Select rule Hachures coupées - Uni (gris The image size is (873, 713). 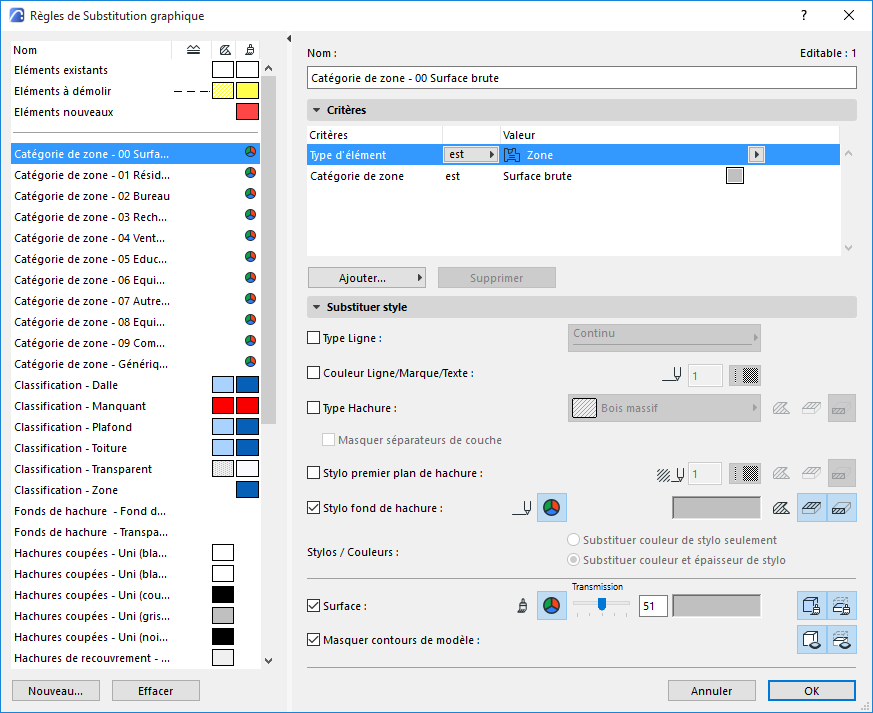pos(135,616)
